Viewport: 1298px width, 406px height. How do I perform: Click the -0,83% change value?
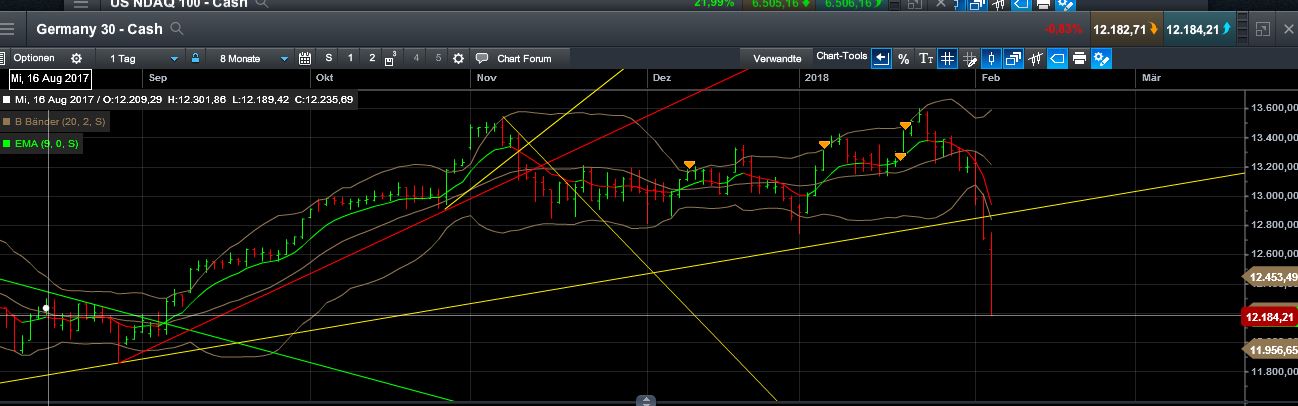click(1063, 30)
